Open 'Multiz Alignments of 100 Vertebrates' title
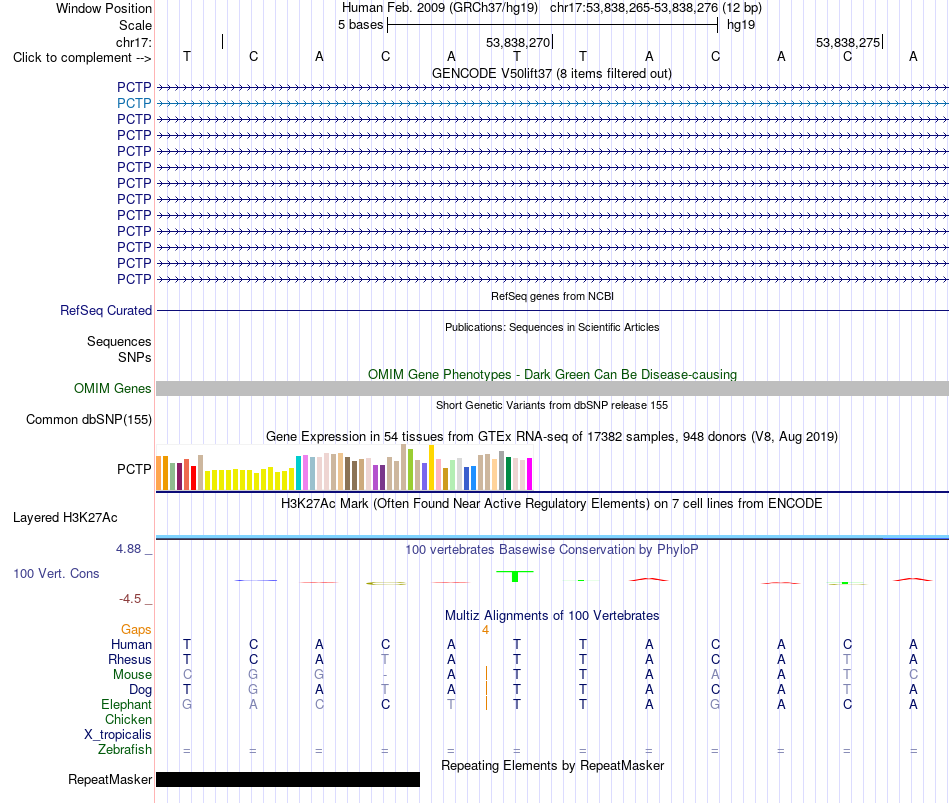950x803 pixels. click(x=552, y=616)
